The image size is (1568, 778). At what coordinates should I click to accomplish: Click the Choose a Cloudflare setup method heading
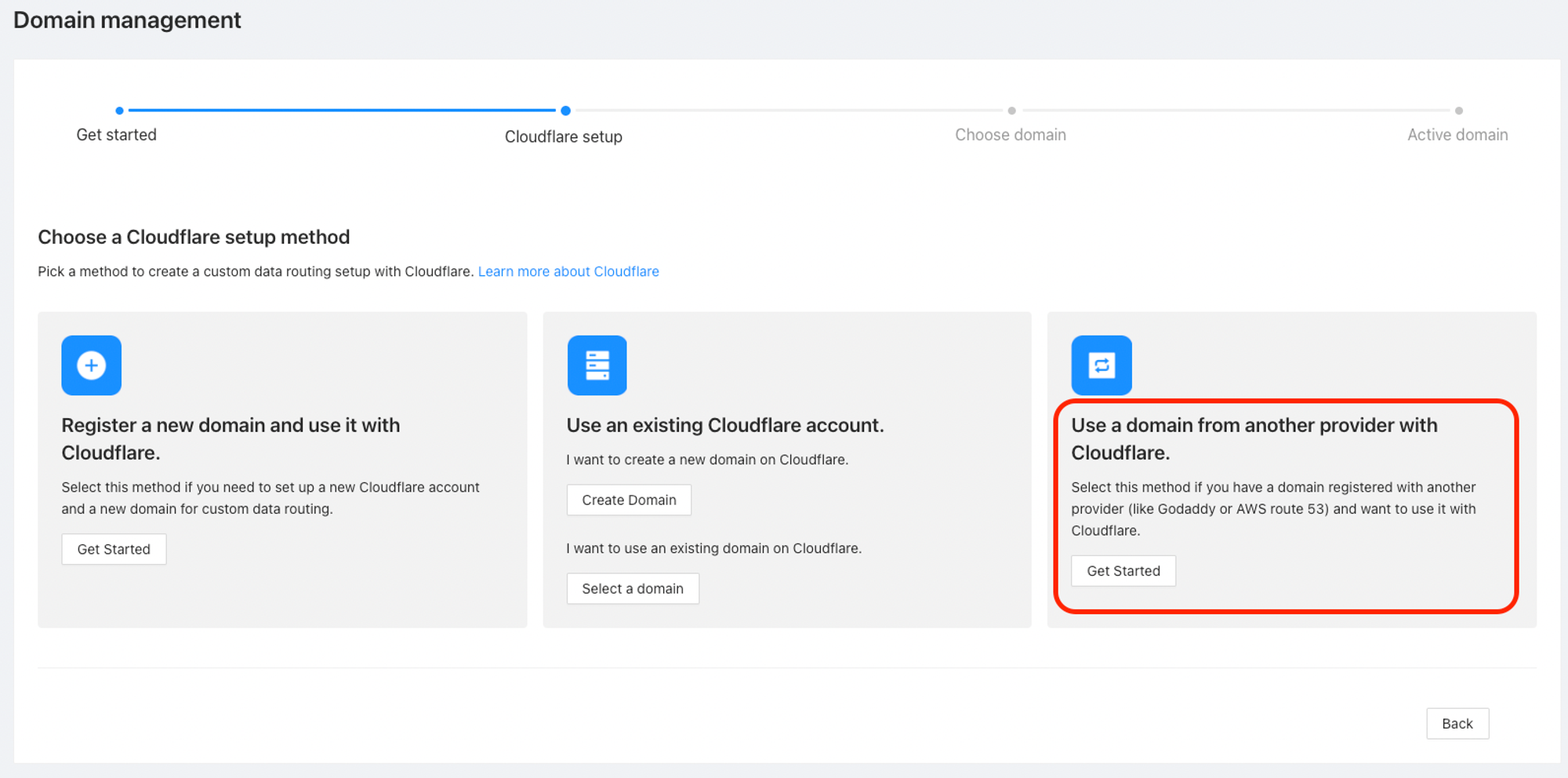pyautogui.click(x=194, y=237)
